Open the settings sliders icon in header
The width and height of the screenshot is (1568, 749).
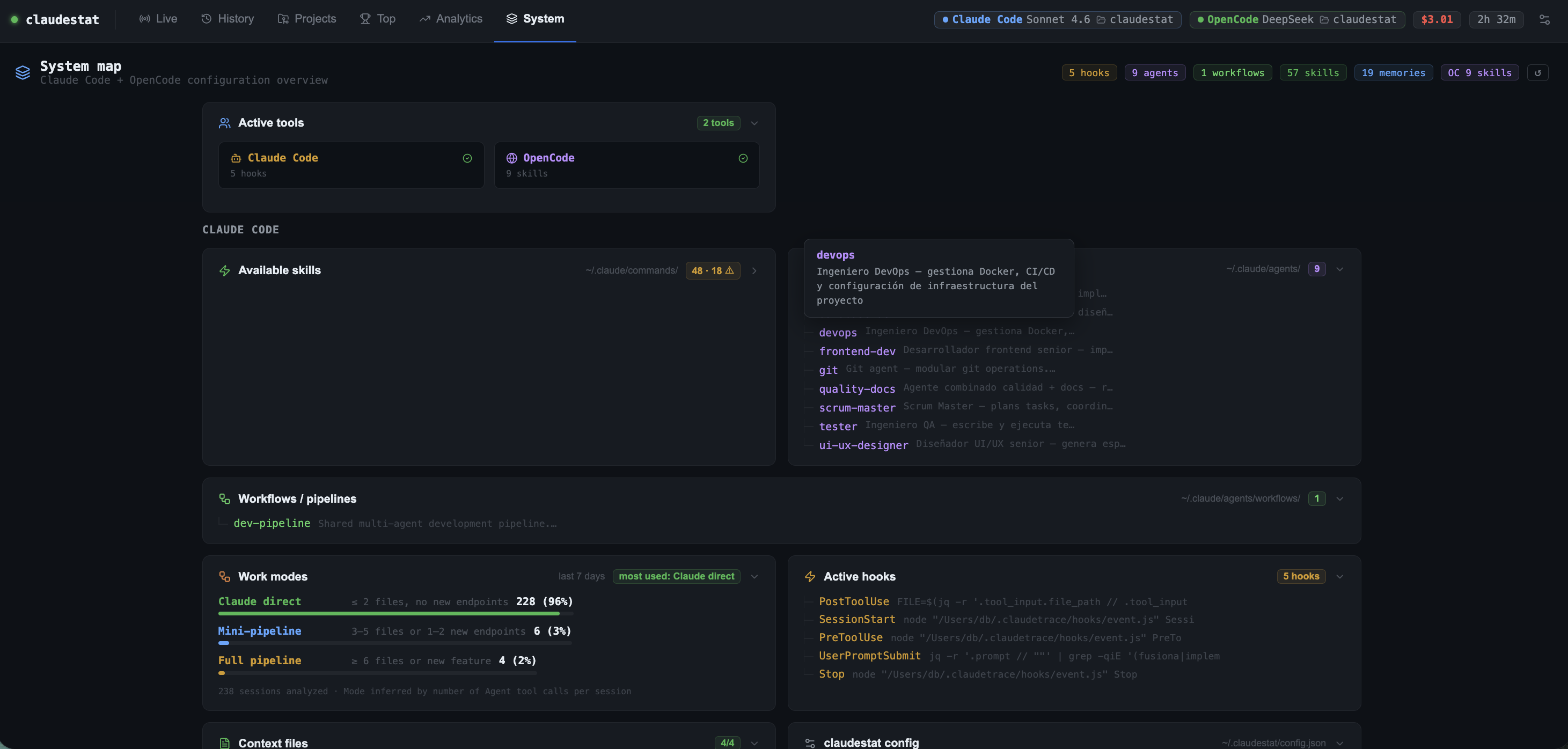[x=1544, y=19]
